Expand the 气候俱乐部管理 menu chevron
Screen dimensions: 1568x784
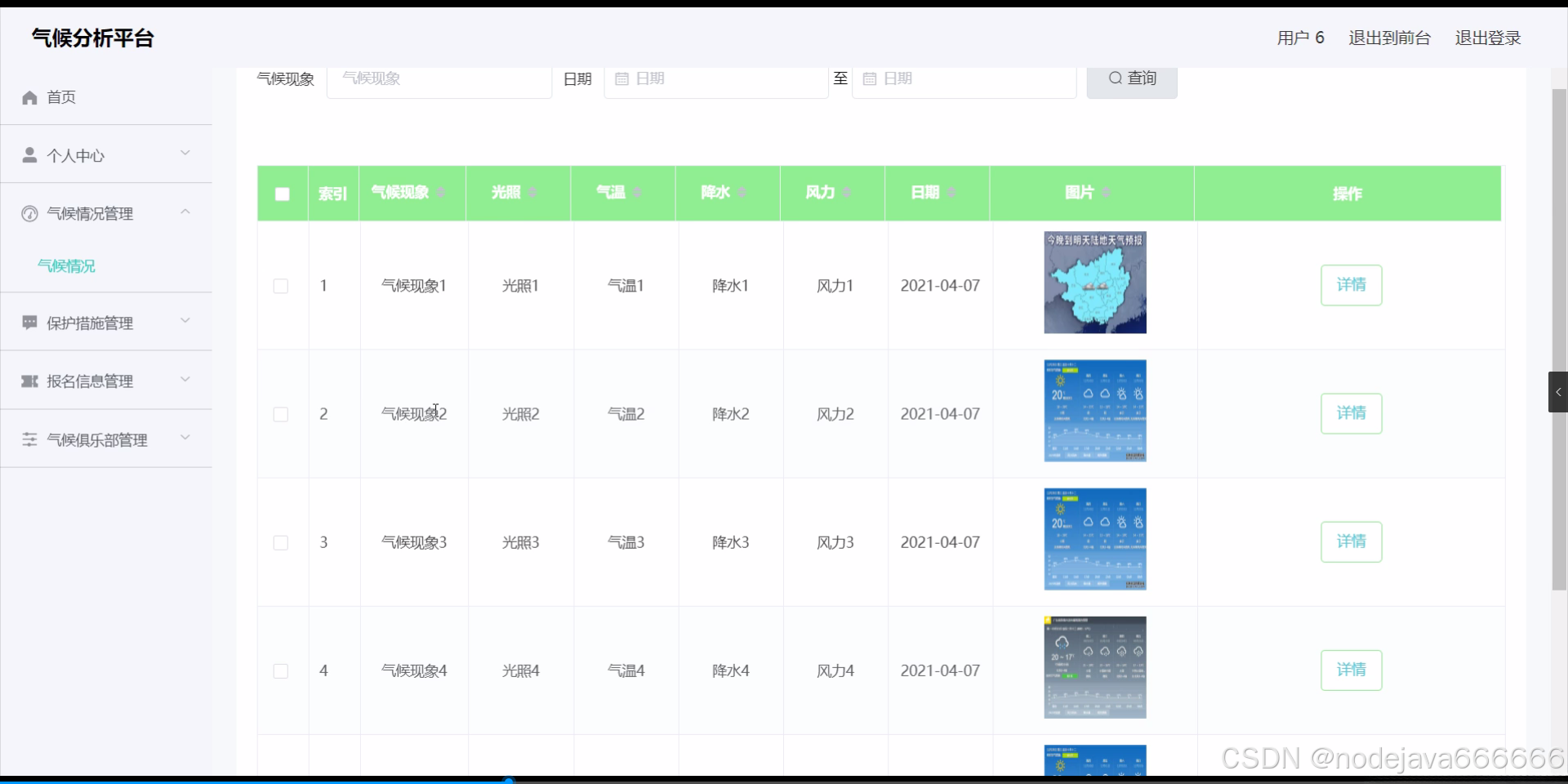185,438
